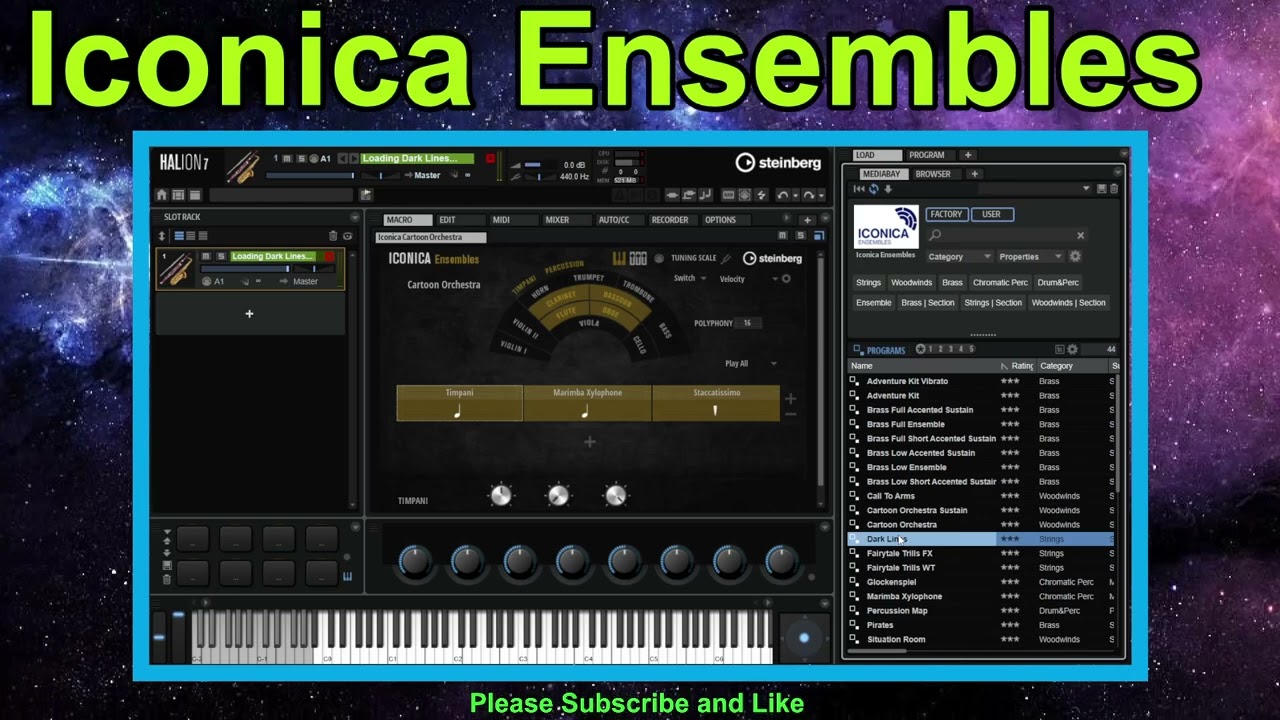Click the eye icon in Slot Rack
This screenshot has height=720, width=1280.
[348, 236]
